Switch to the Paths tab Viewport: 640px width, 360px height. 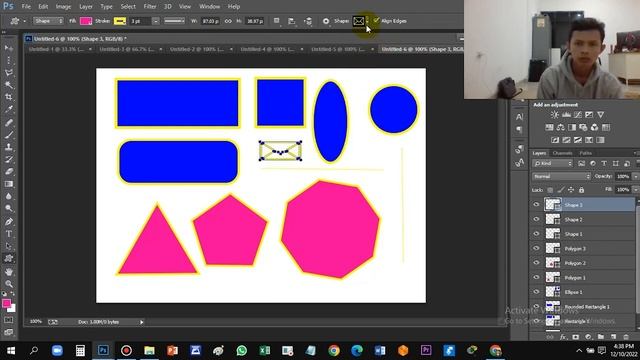coord(586,153)
